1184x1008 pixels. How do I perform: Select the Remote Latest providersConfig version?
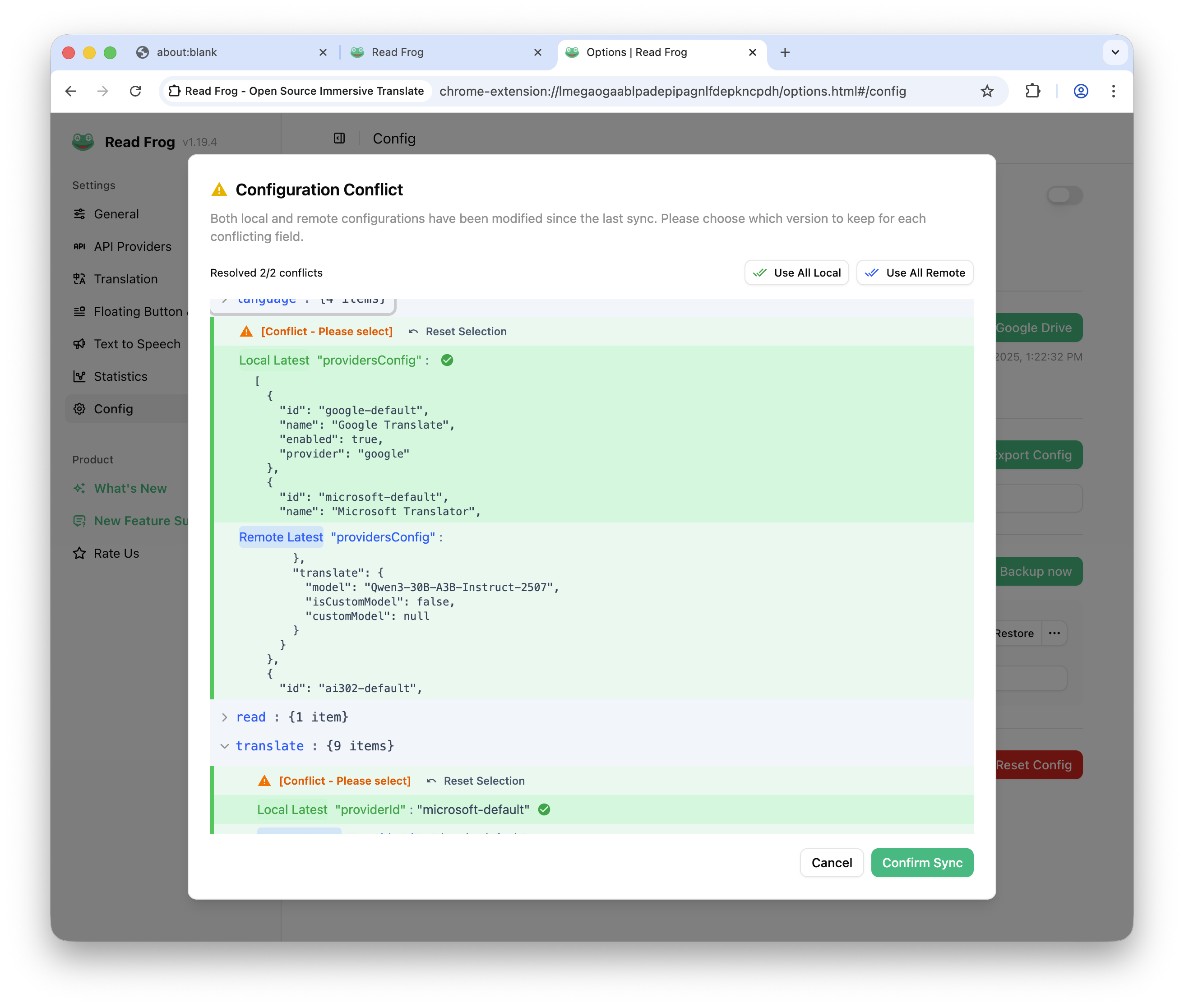281,537
